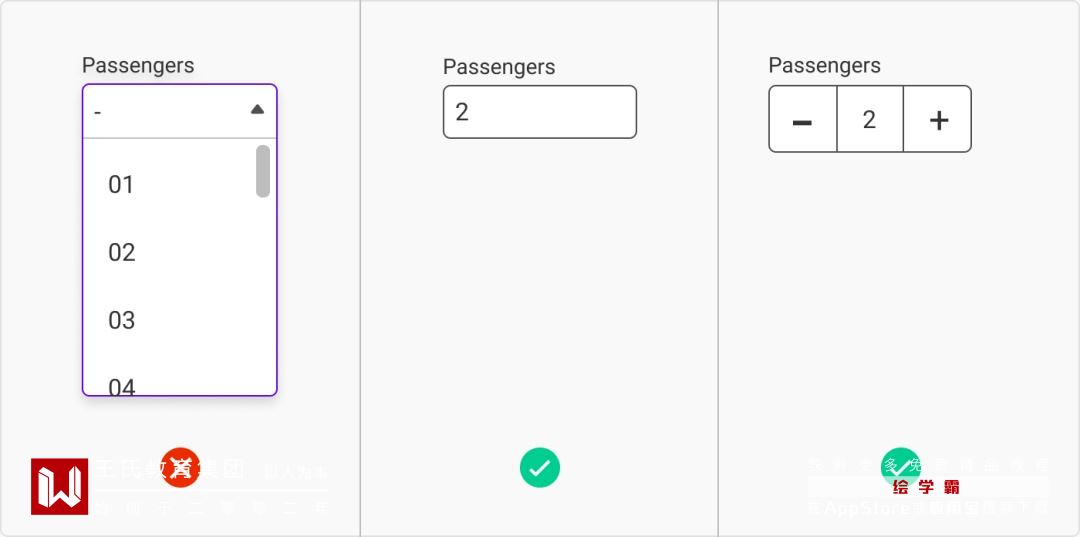
Task: Click the AppStore watermark text line
Action: click(x=927, y=508)
